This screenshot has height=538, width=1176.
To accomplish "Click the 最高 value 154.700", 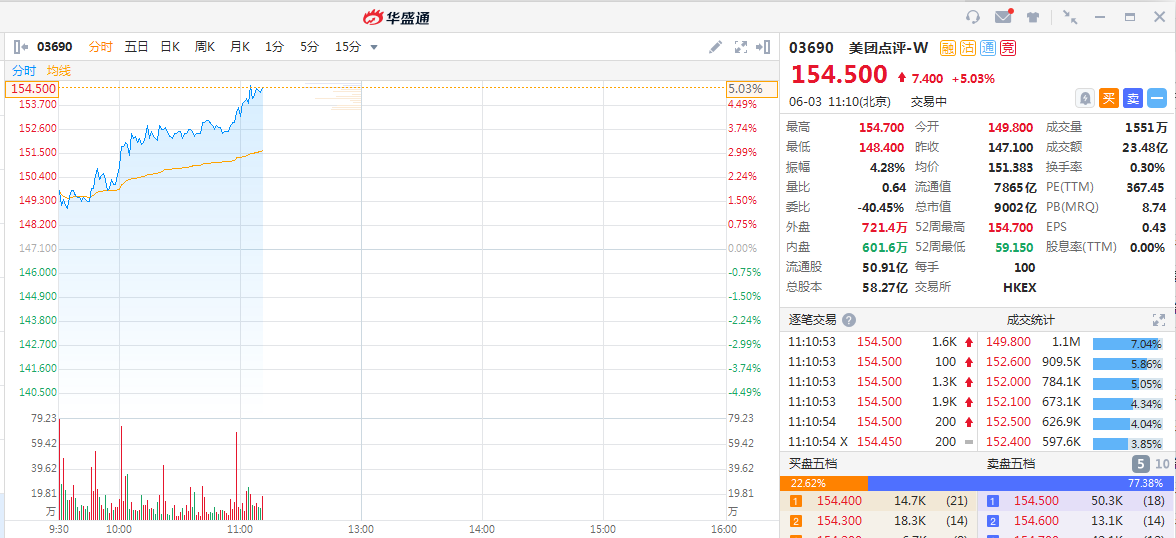I will click(881, 128).
